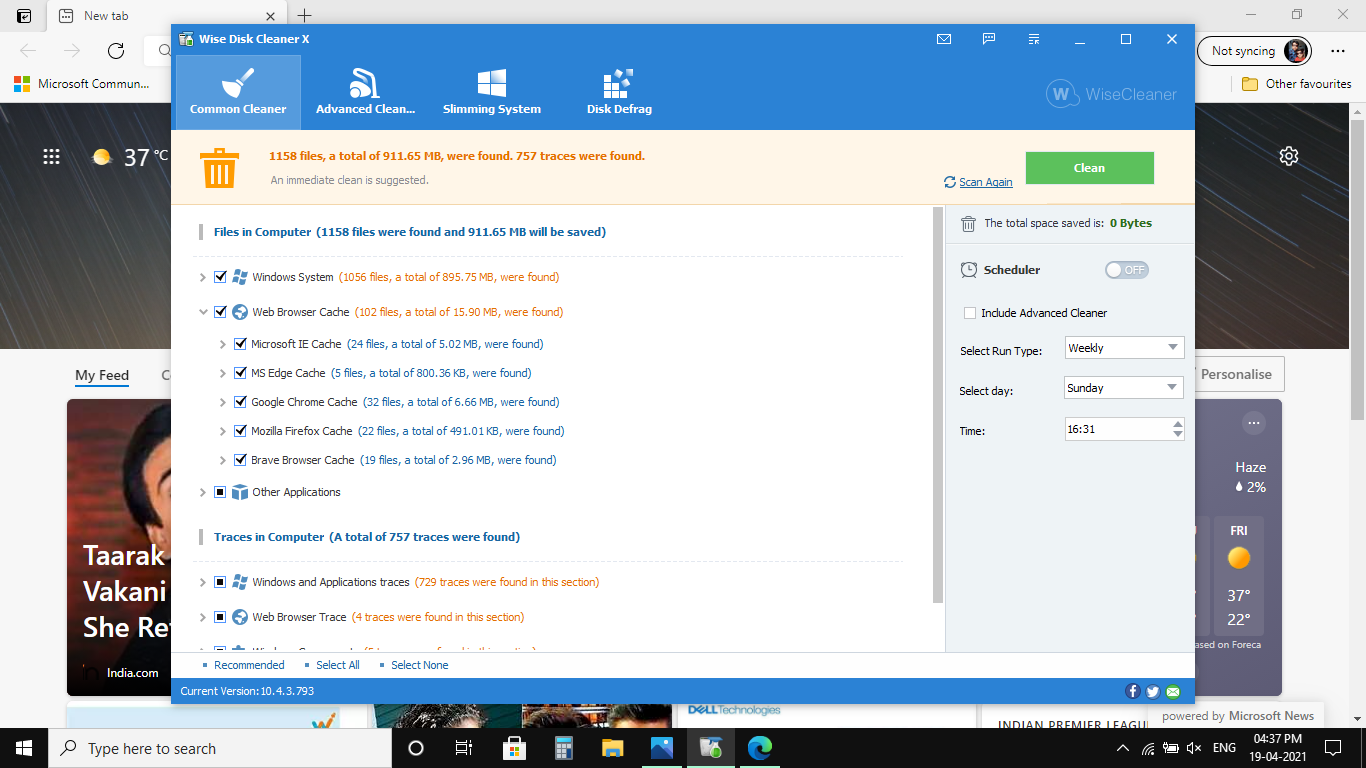Collapse the Web Browser Cache section
Screen dimensions: 1366x768
[x=203, y=312]
